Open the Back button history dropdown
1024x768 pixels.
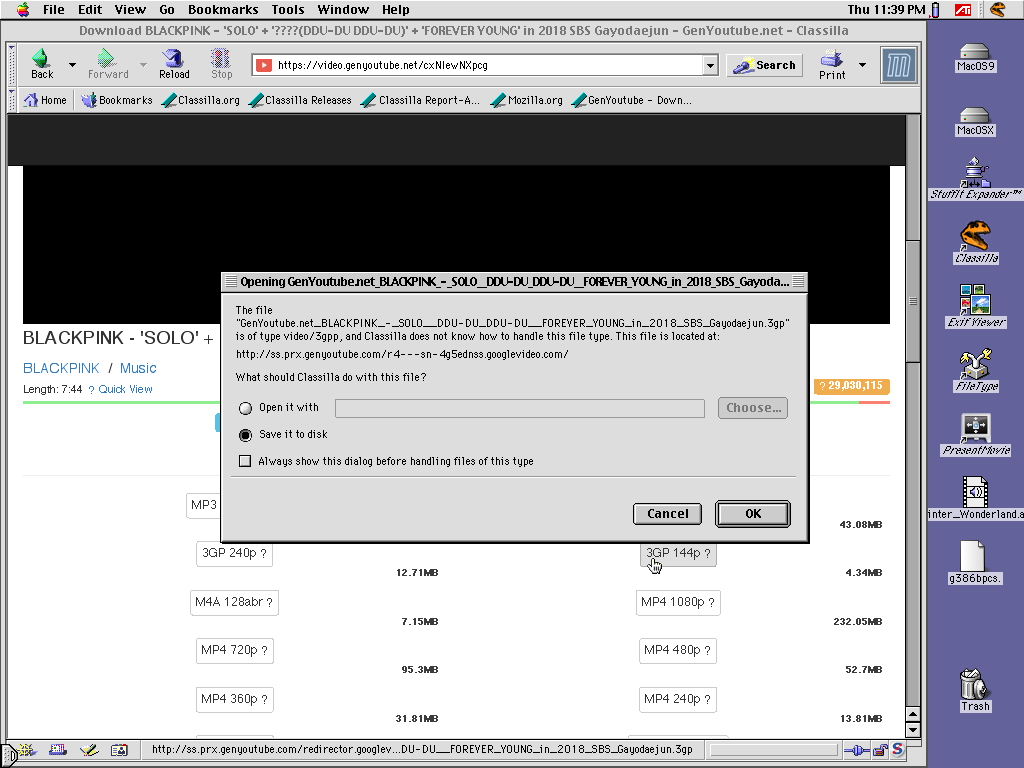pyautogui.click(x=72, y=65)
